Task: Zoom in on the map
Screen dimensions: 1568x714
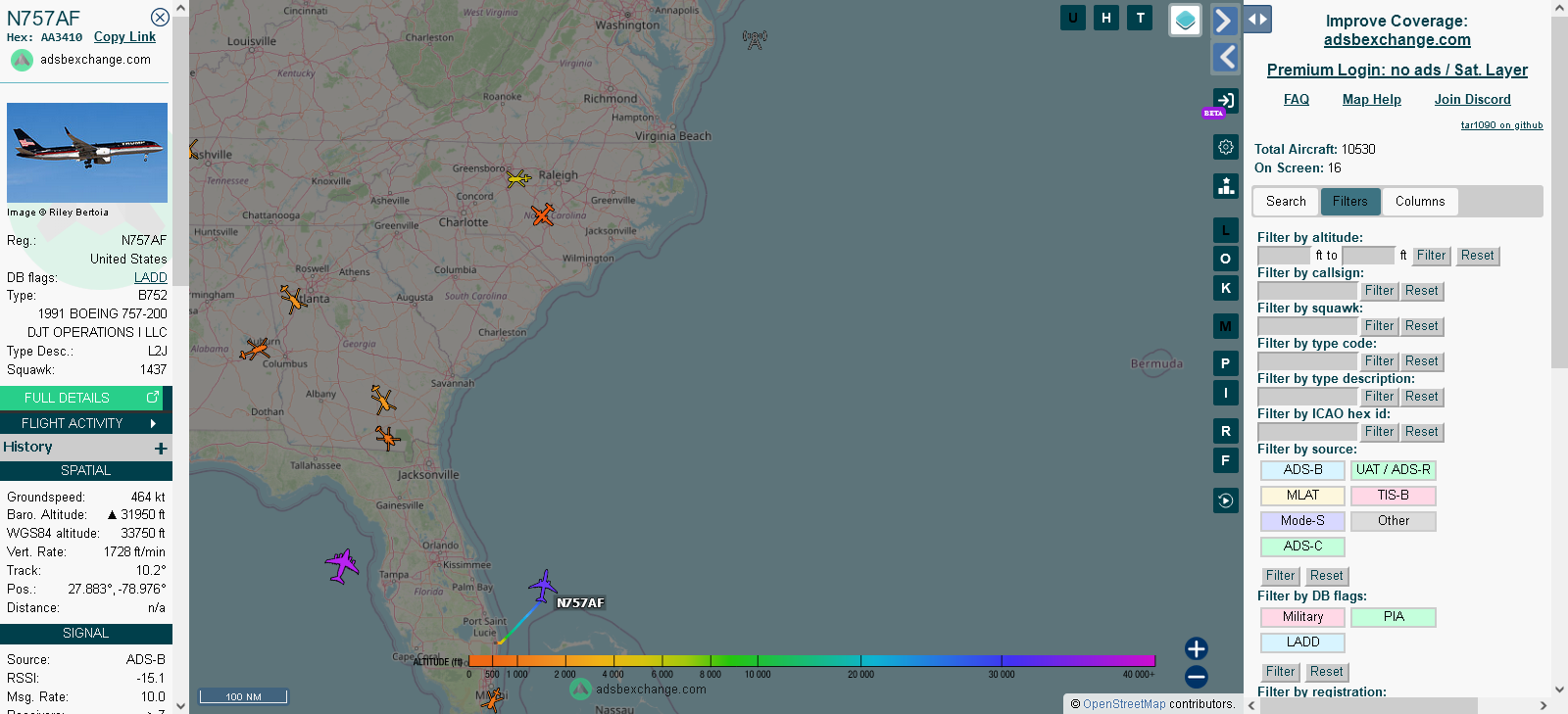Action: pyautogui.click(x=1196, y=648)
